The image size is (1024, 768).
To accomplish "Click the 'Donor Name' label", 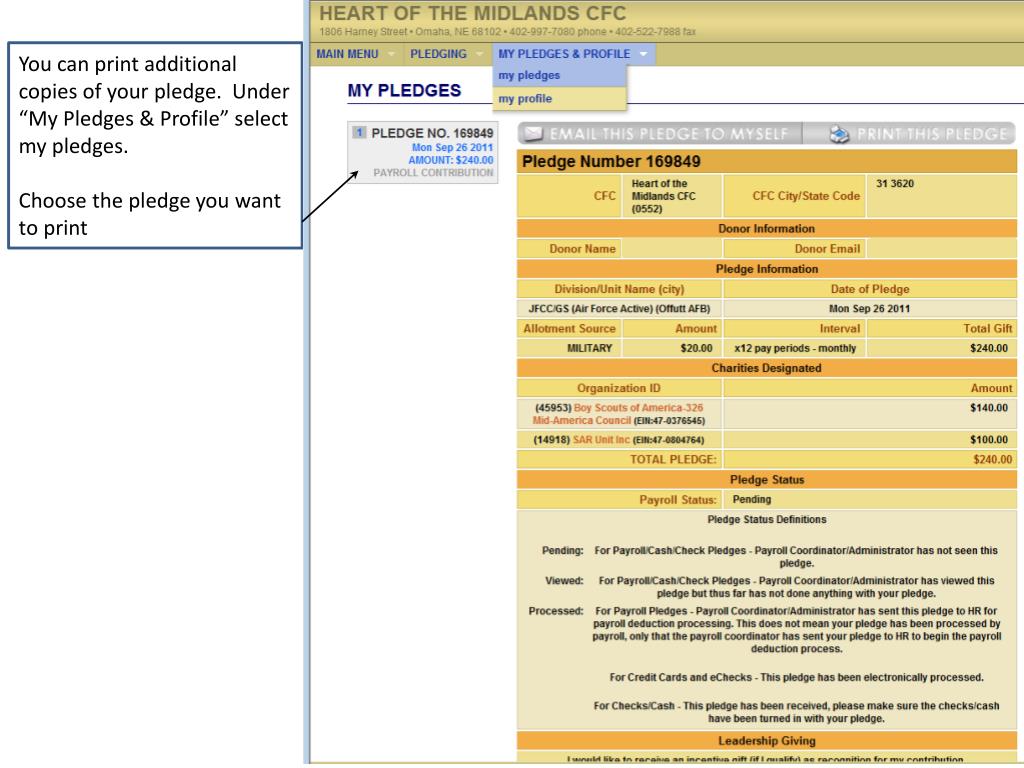I will (583, 249).
